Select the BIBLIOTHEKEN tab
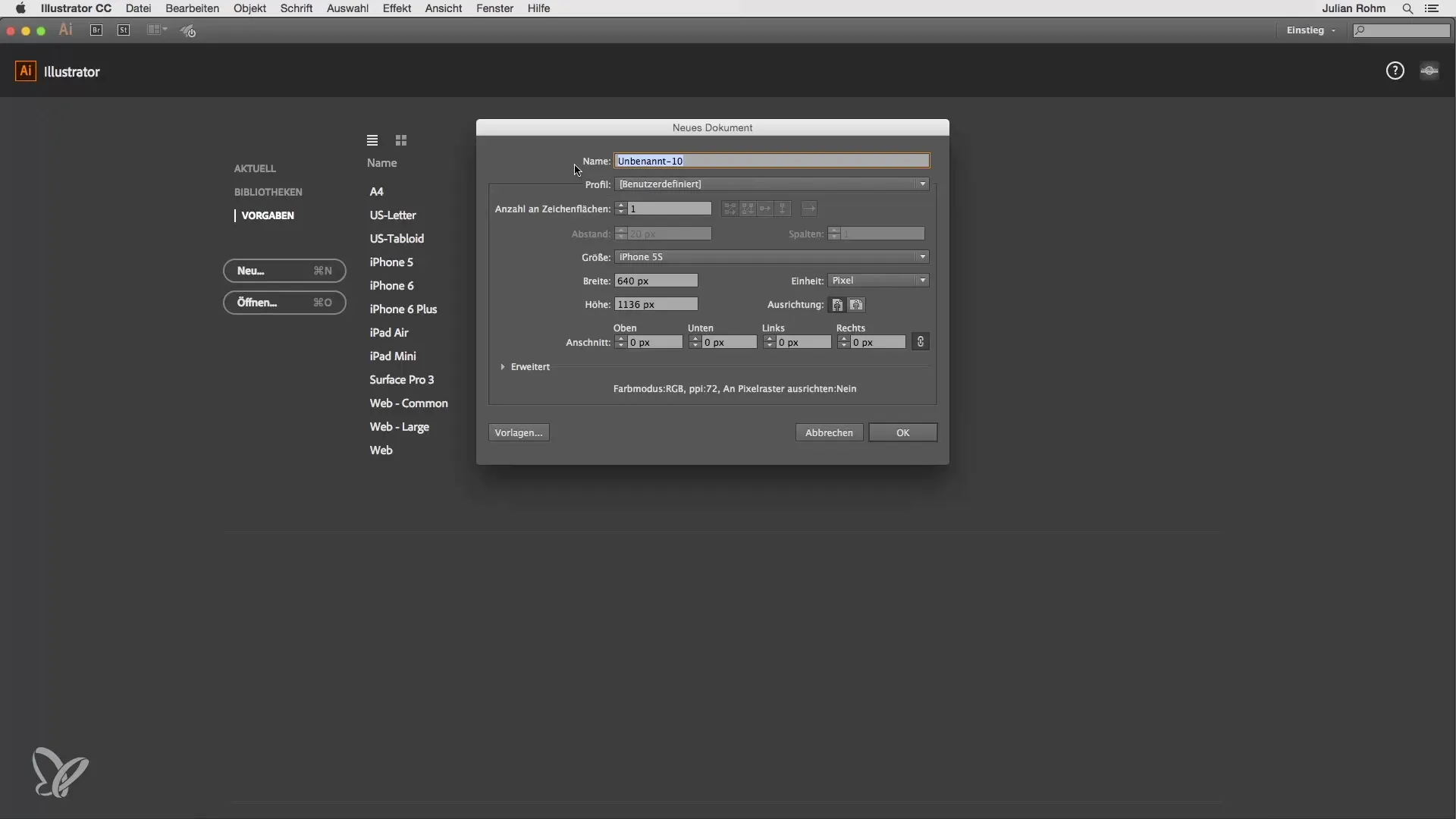 pos(268,192)
